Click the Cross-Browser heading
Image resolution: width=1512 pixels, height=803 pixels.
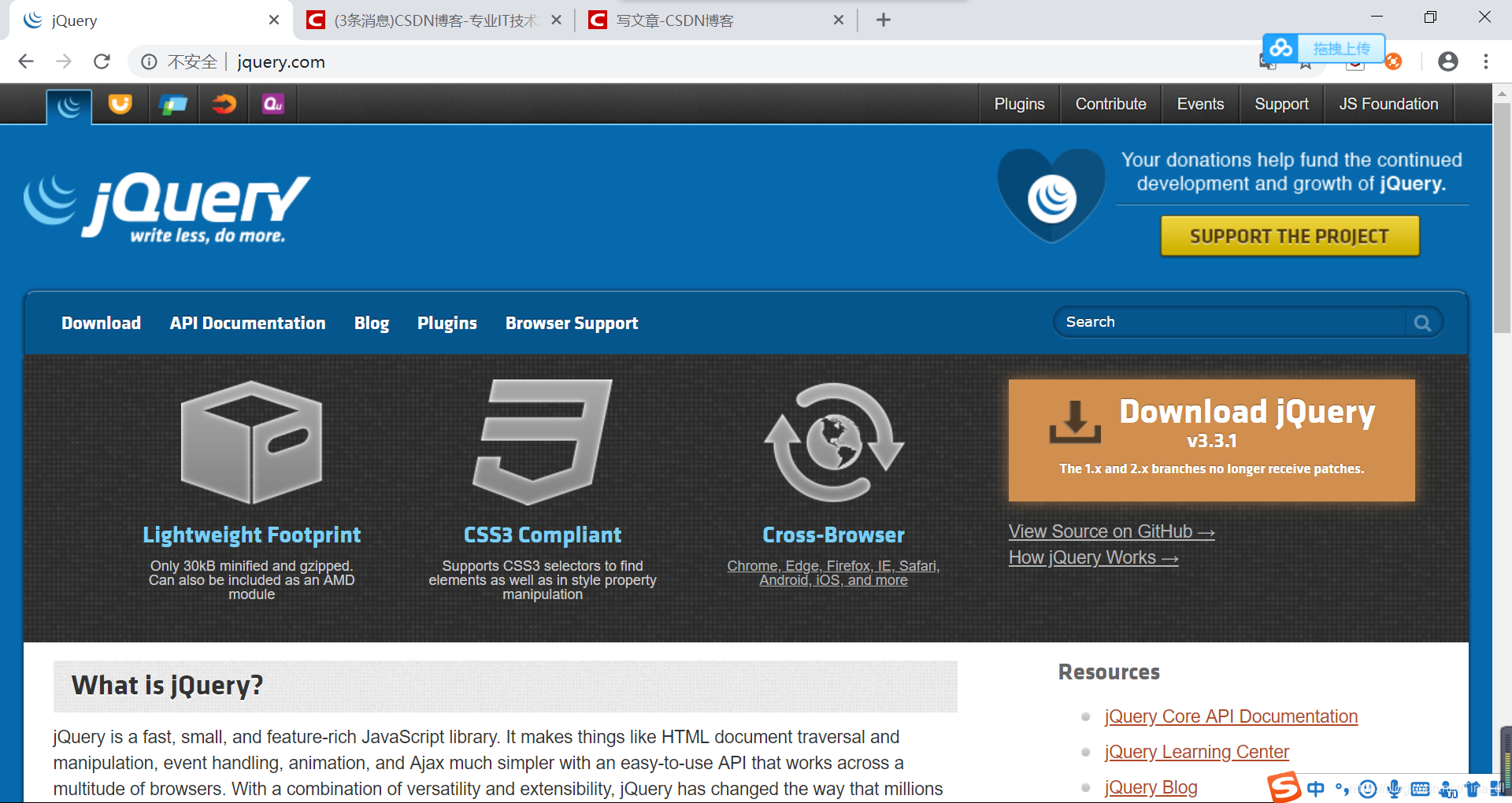tap(833, 535)
